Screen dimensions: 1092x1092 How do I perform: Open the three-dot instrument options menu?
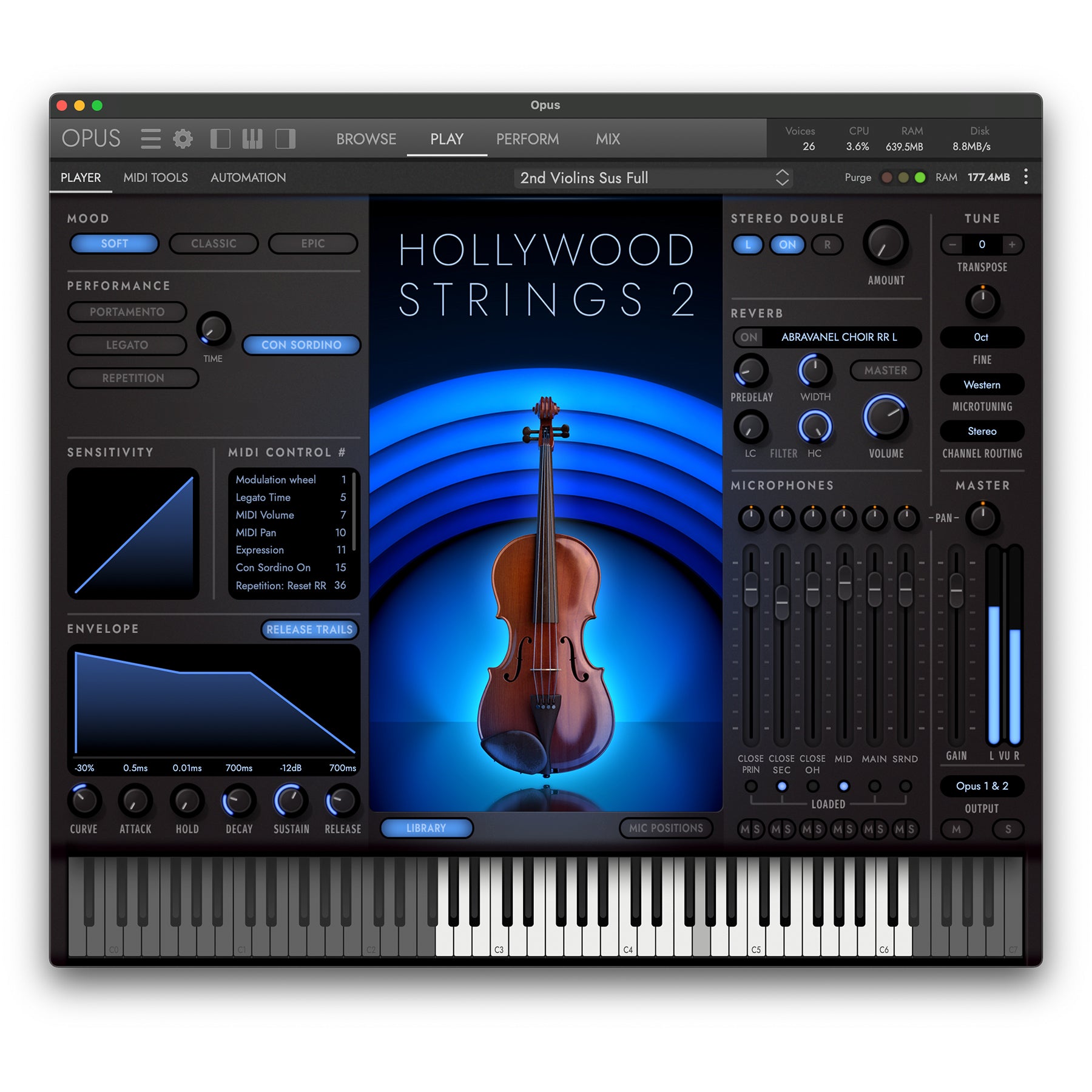click(x=1025, y=177)
